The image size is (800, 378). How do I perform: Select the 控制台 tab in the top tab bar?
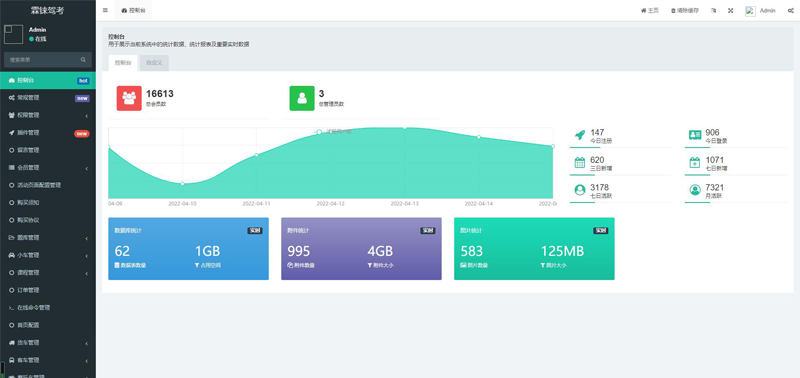tap(133, 10)
